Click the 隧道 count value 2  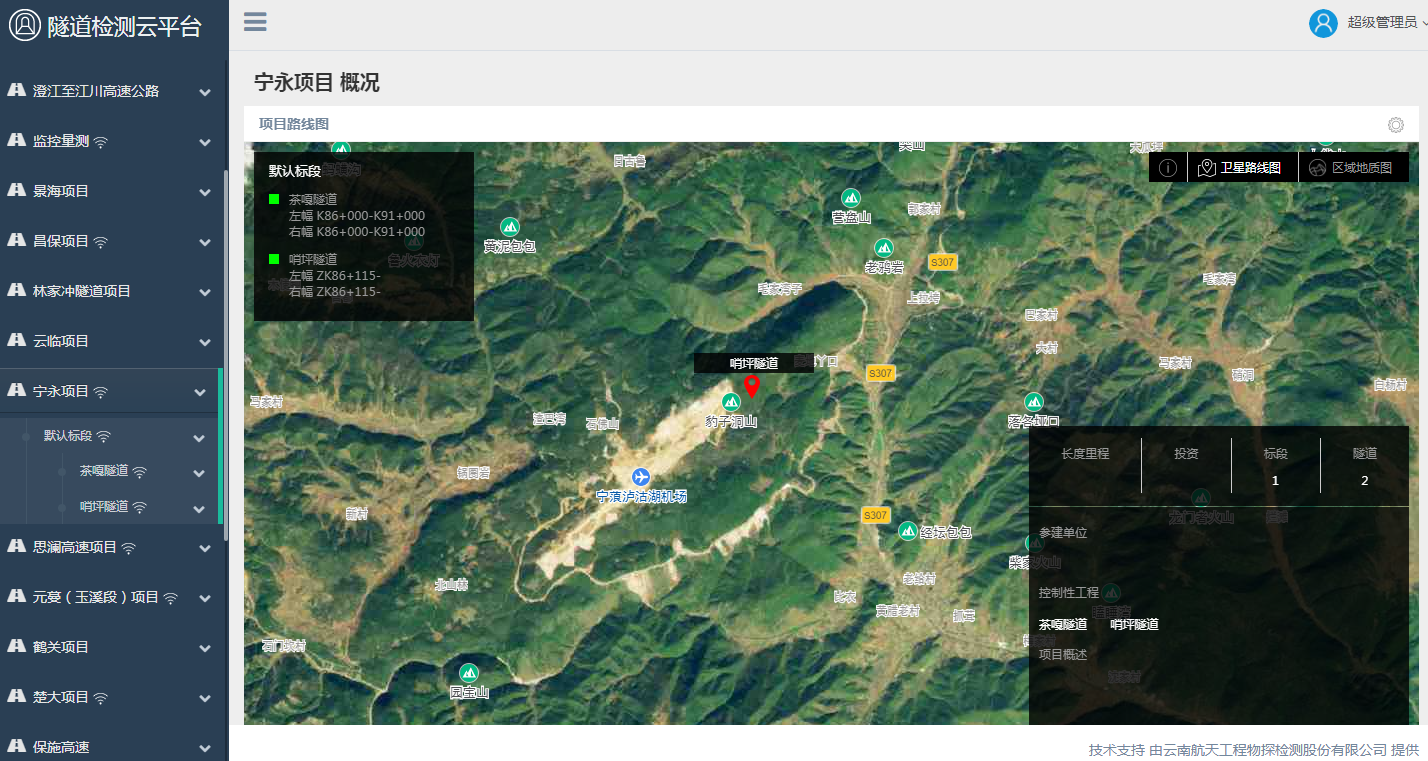tap(1365, 481)
